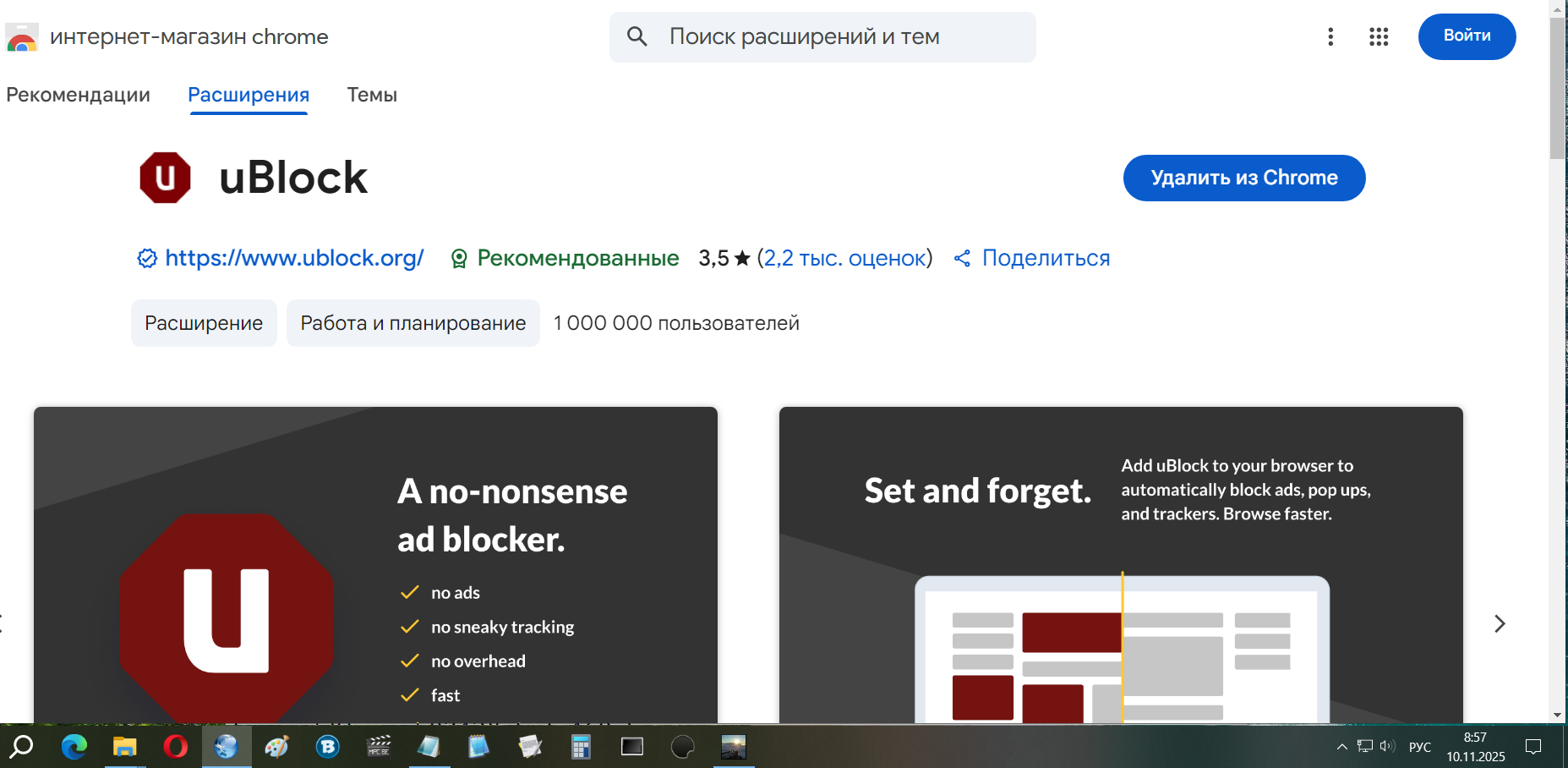Launch MPC-BE media player from taskbar

point(379,746)
